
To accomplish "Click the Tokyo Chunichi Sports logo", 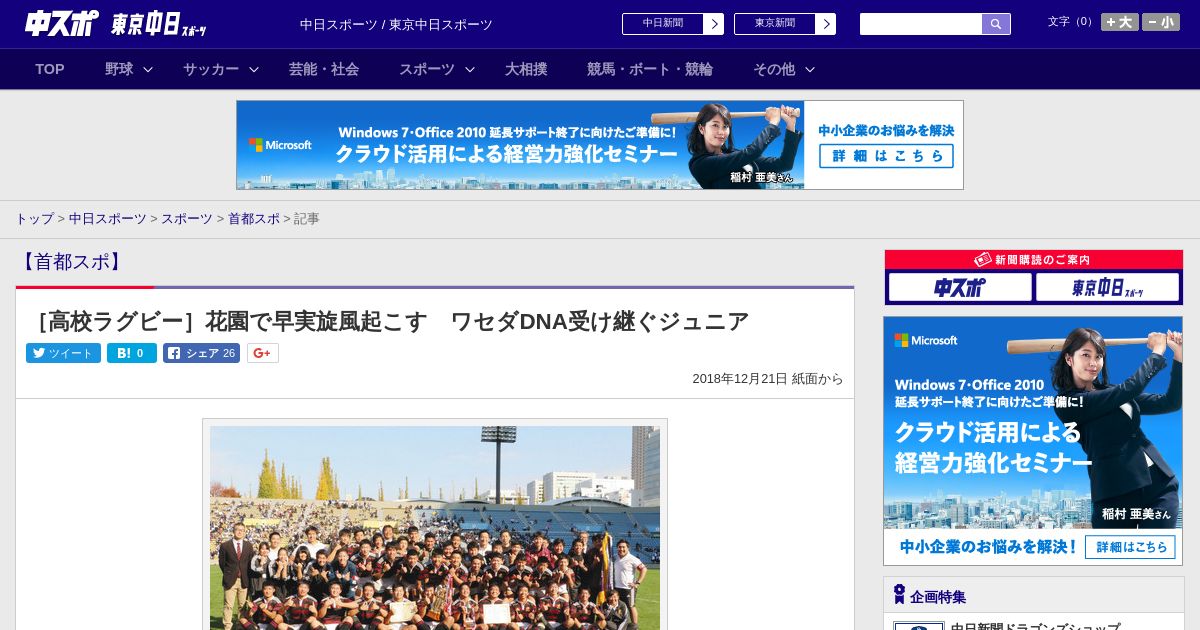I will (x=159, y=24).
